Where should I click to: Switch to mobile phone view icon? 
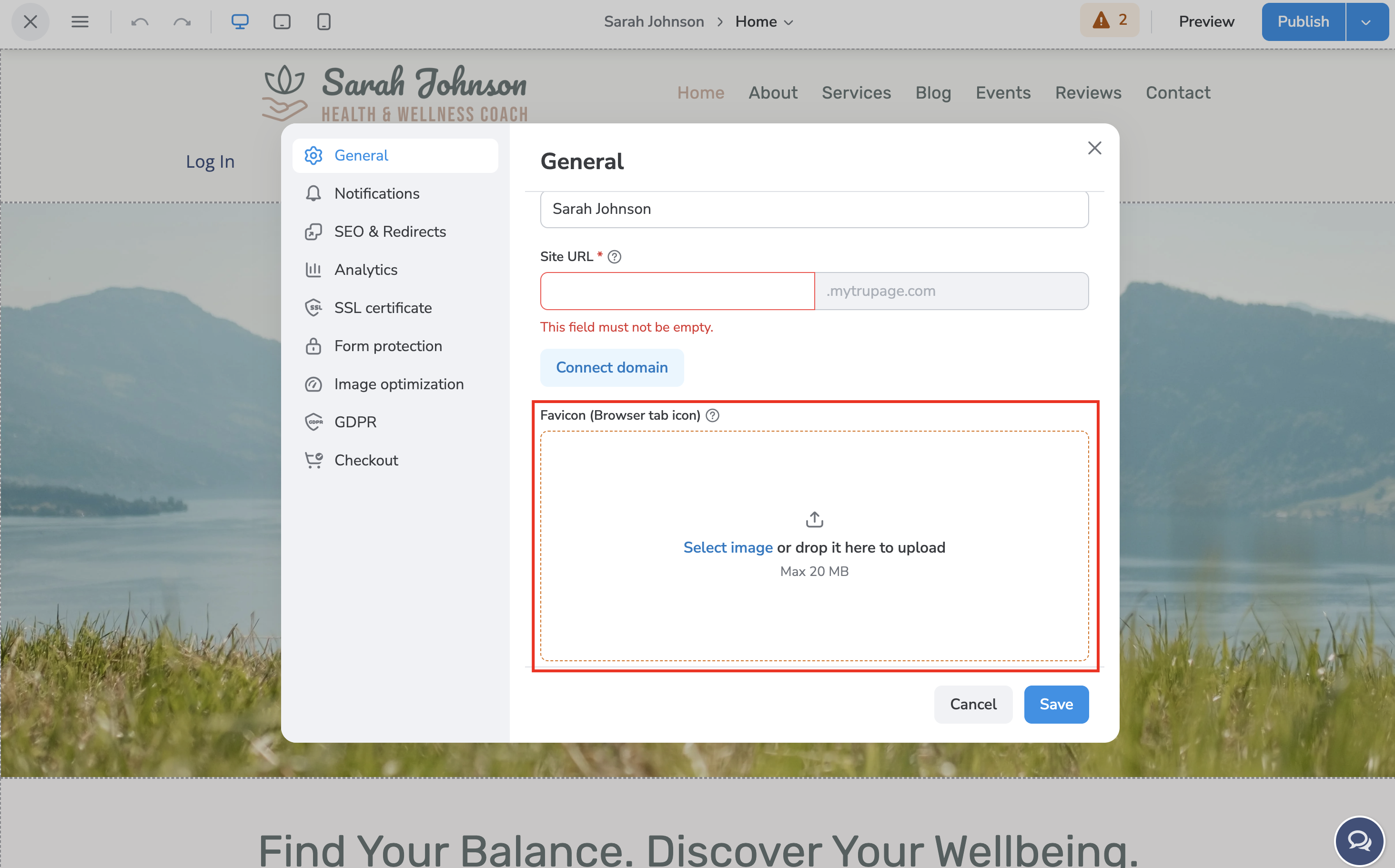click(324, 22)
